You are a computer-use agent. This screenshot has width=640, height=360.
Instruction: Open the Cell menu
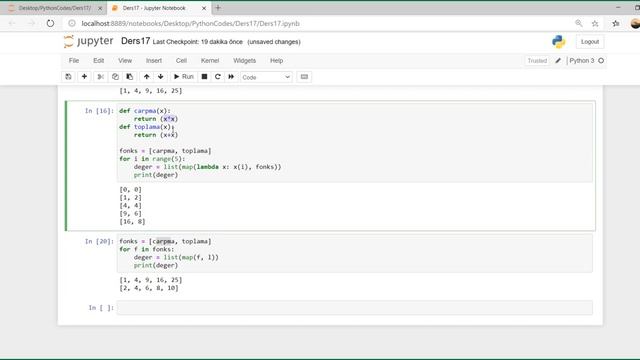[181, 60]
